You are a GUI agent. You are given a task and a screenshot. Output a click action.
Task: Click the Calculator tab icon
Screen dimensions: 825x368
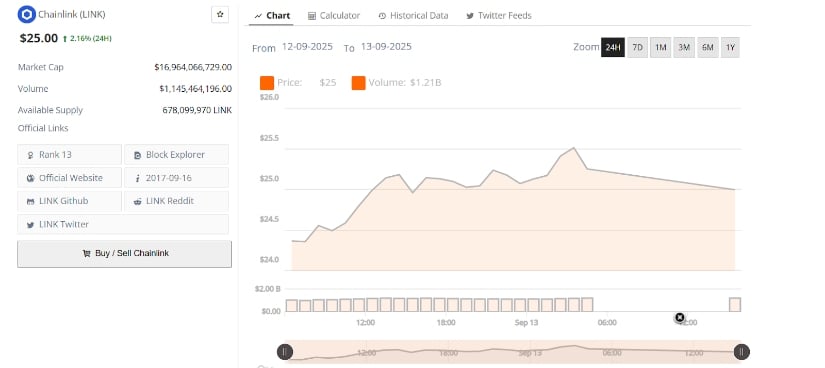coord(312,16)
